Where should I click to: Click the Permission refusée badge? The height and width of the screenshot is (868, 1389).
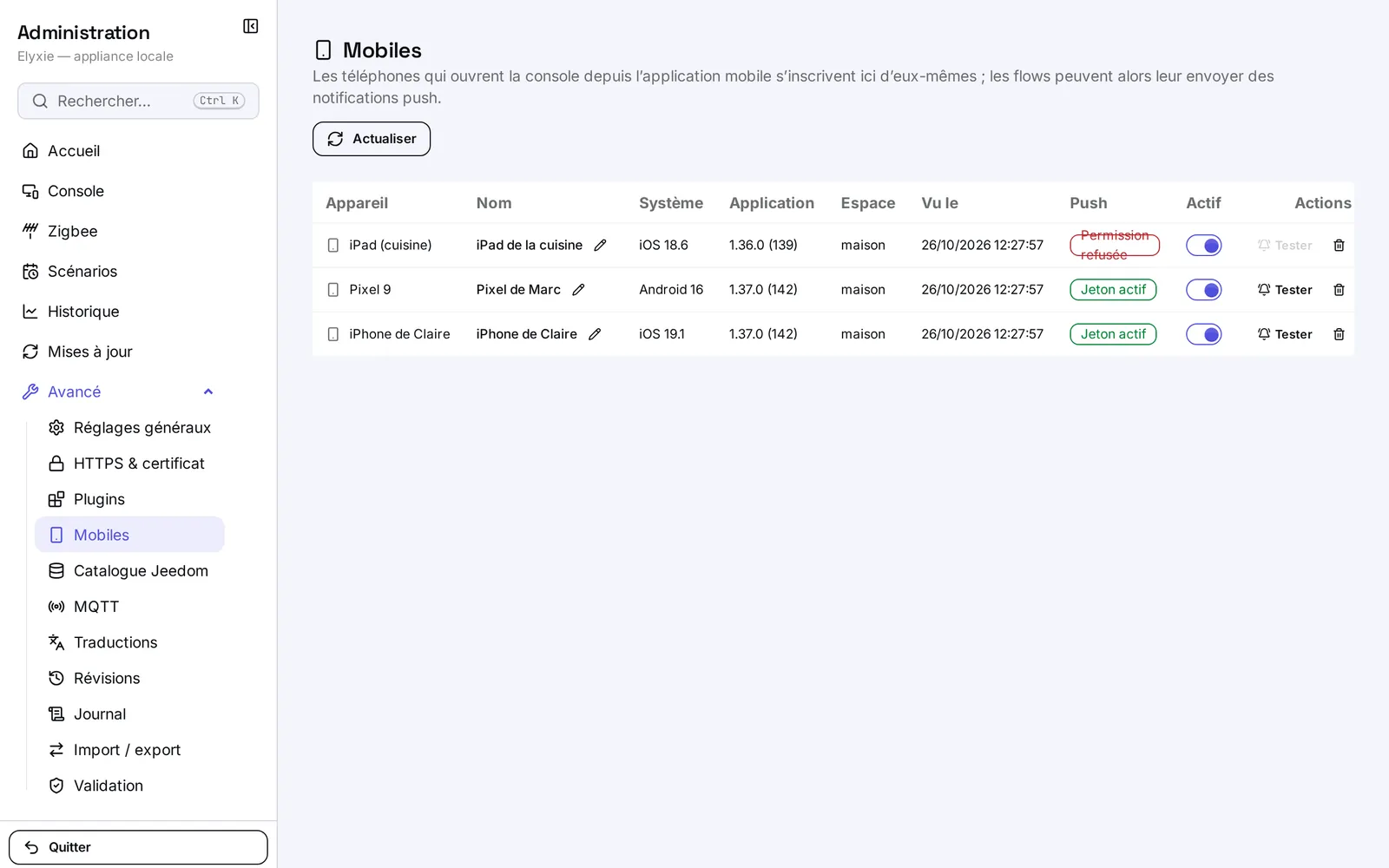pos(1115,246)
